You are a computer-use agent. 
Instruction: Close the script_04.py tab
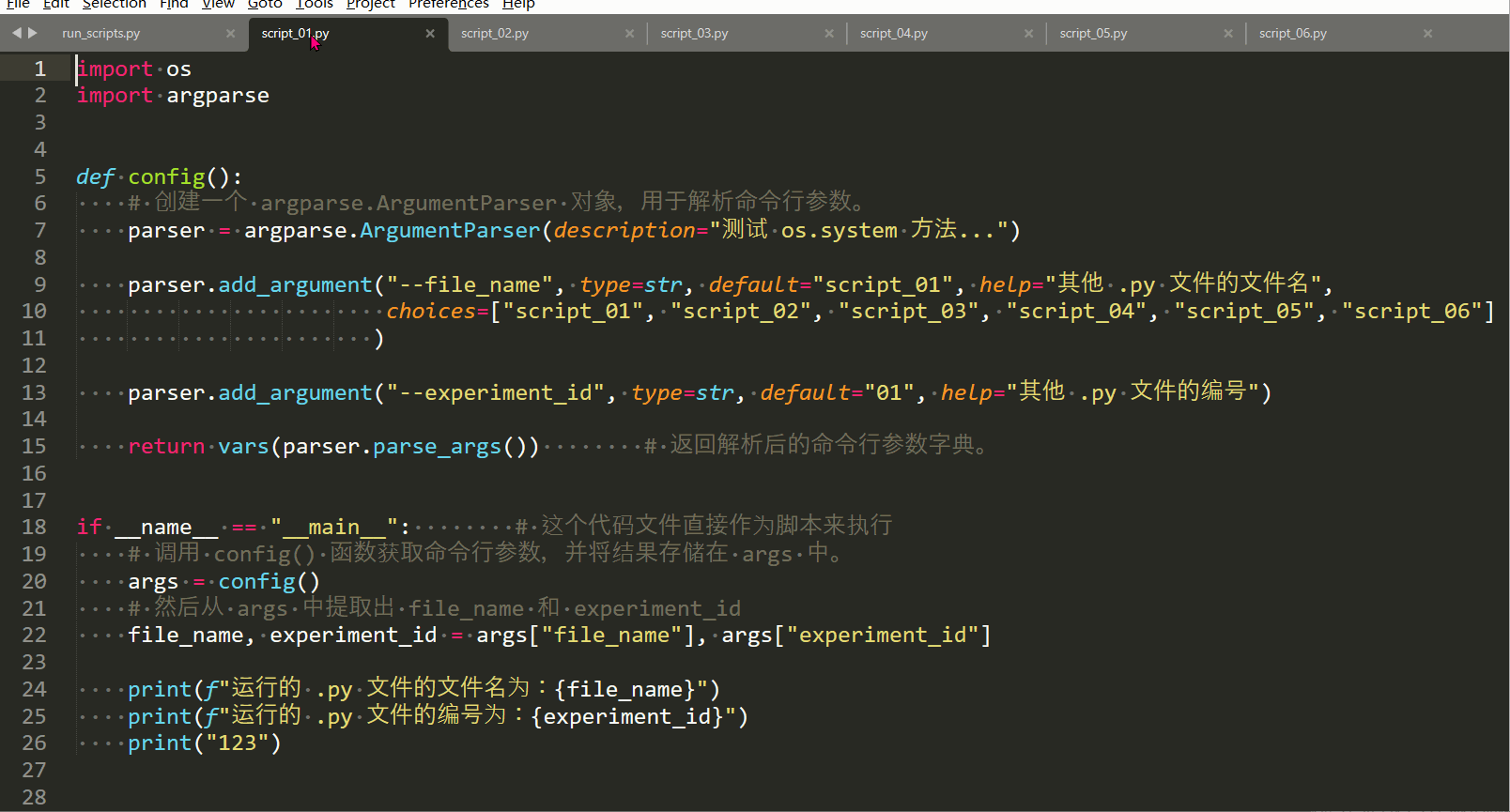point(1028,33)
